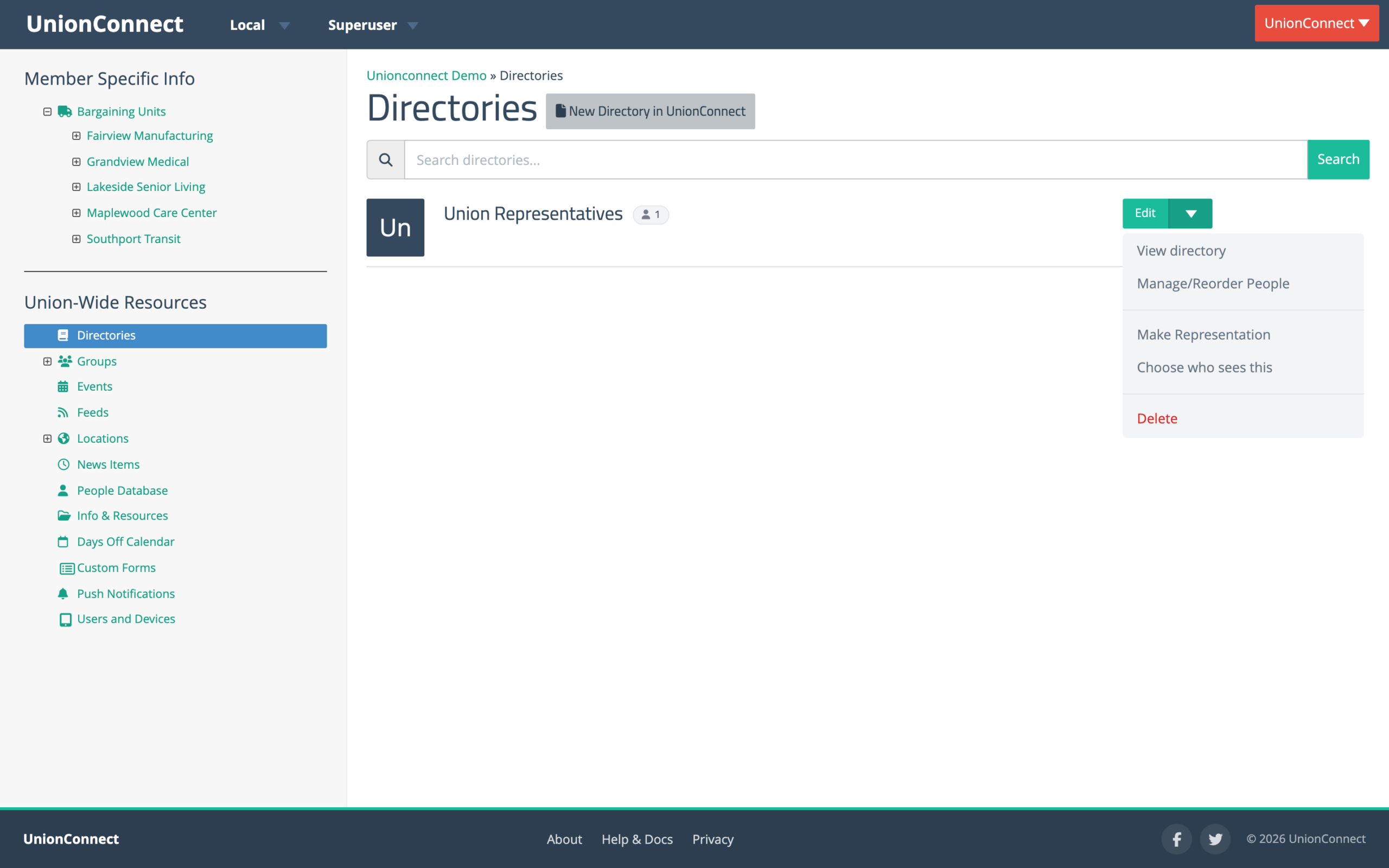
Task: Open Help & Docs footer link
Action: (x=637, y=839)
